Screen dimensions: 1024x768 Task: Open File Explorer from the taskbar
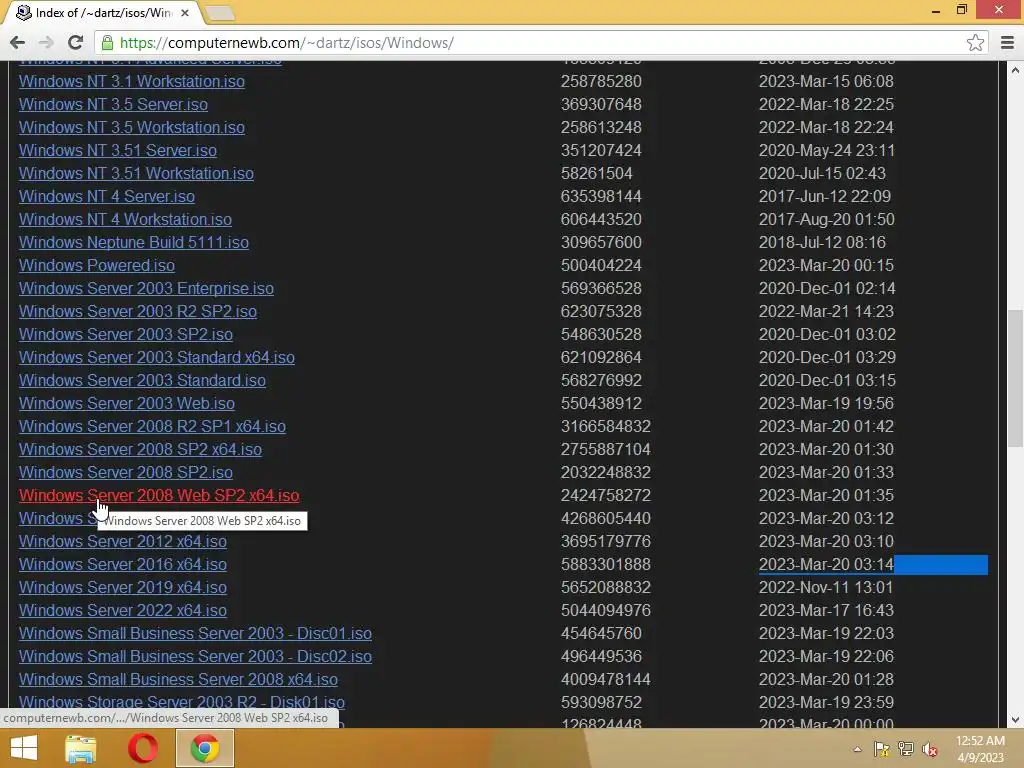coord(81,748)
